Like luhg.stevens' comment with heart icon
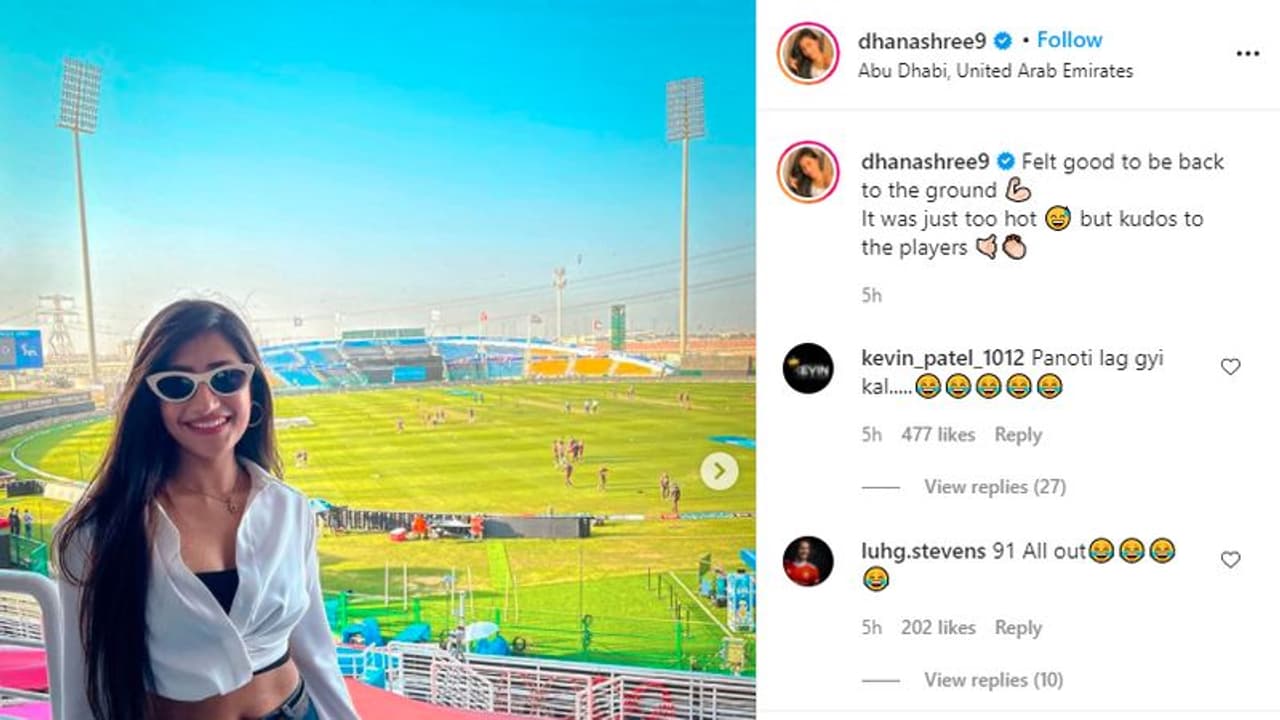Image resolution: width=1280 pixels, height=720 pixels. (1230, 560)
